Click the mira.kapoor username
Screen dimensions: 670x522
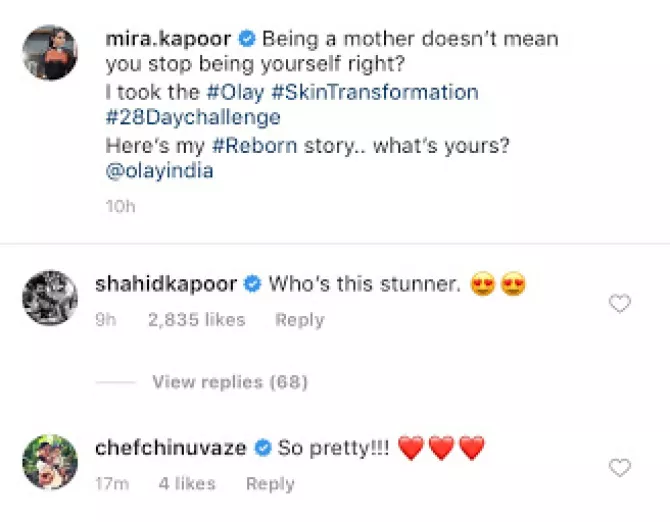click(167, 39)
